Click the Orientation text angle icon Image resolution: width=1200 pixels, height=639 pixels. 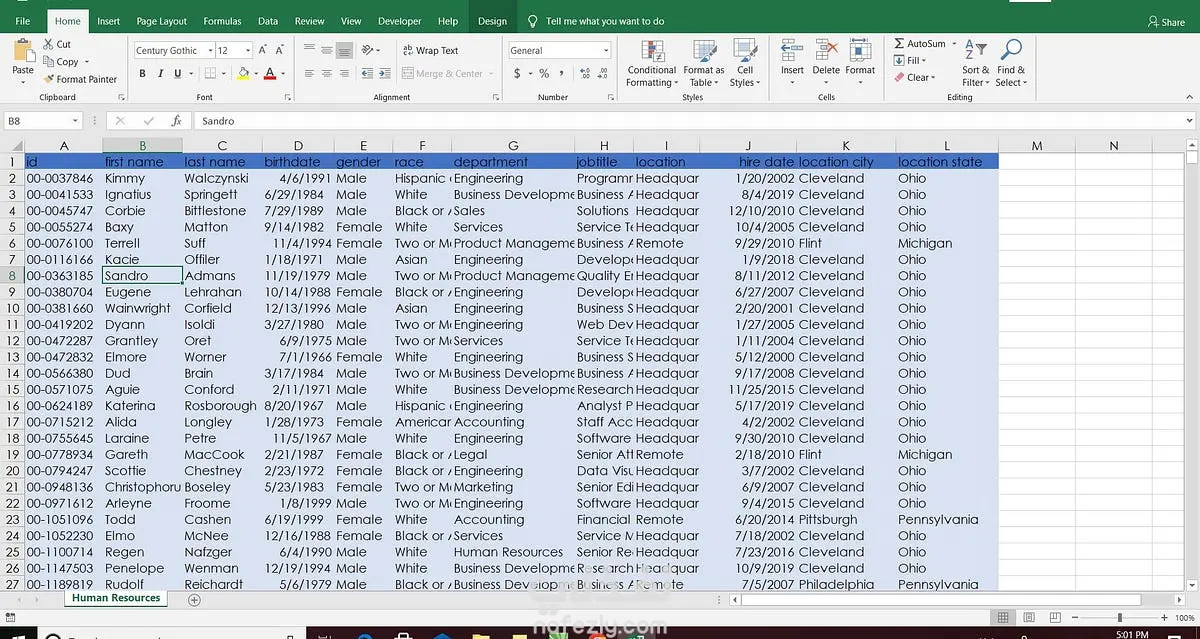(369, 50)
